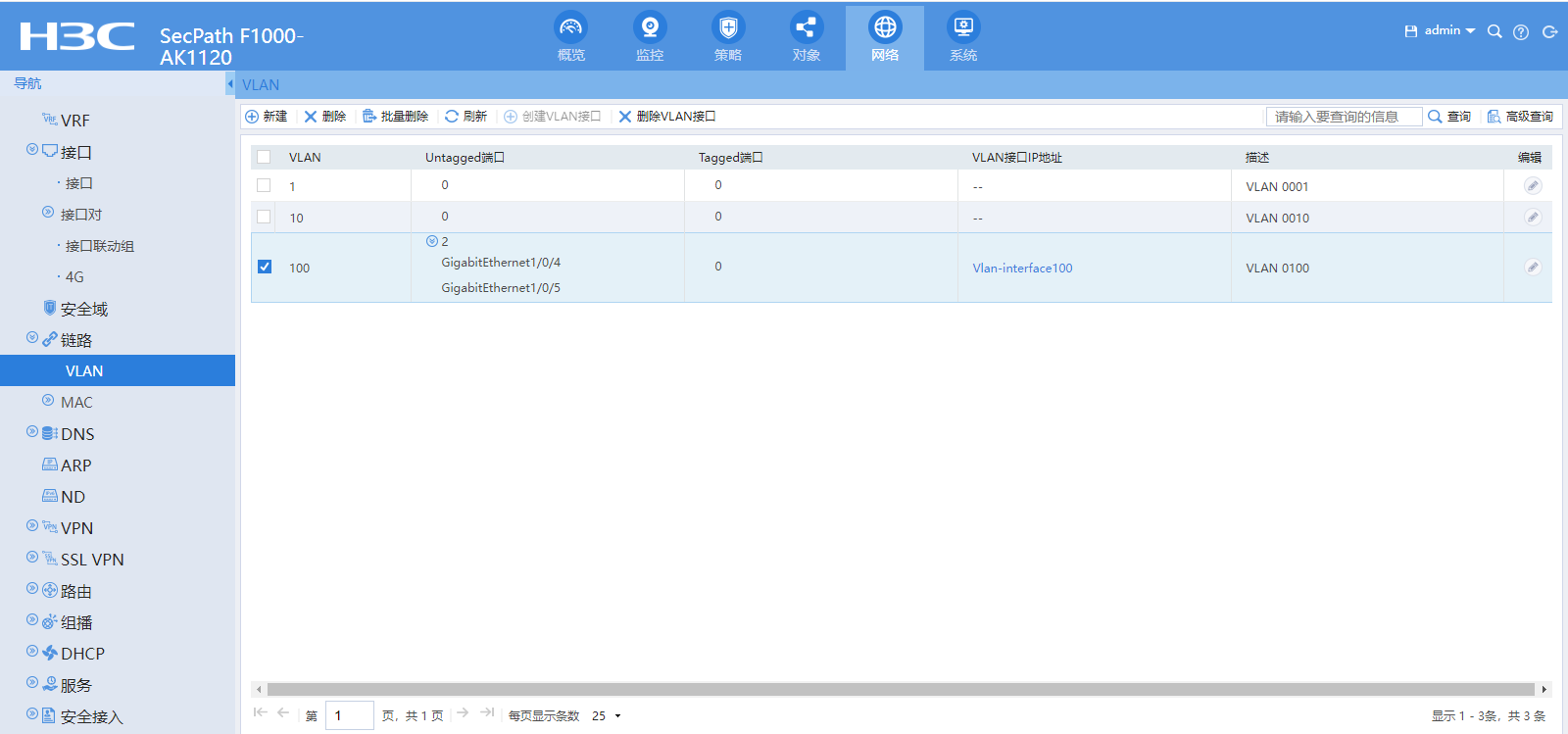Click 删除VLAN接口 toolbar button
The width and height of the screenshot is (1568, 734).
(666, 117)
